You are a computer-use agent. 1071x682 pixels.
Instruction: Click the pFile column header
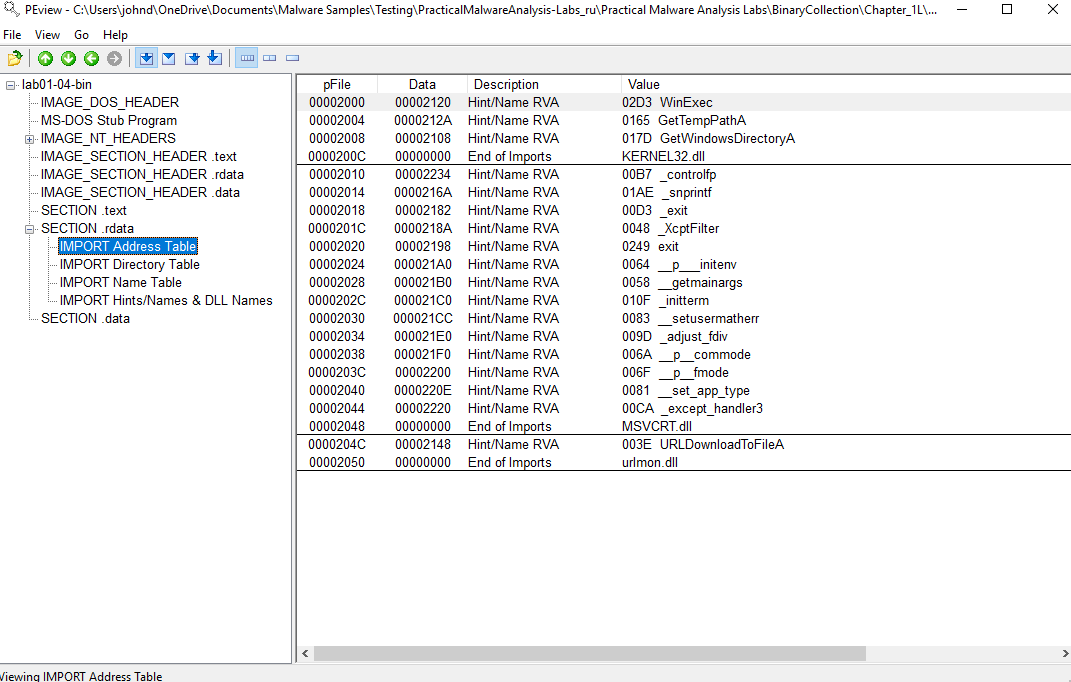pyautogui.click(x=336, y=84)
